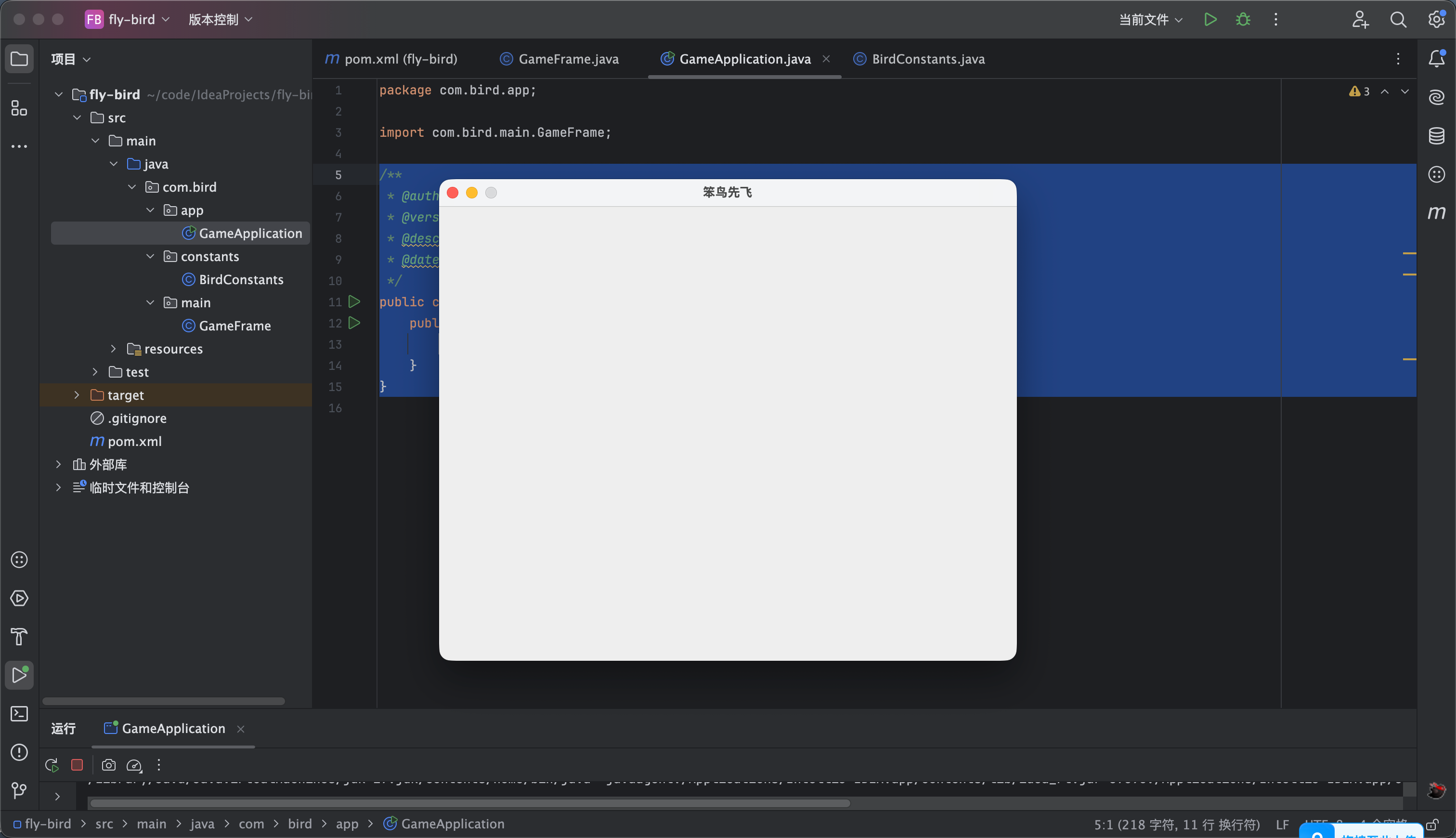Open the 项目 view dropdown

click(x=71, y=59)
